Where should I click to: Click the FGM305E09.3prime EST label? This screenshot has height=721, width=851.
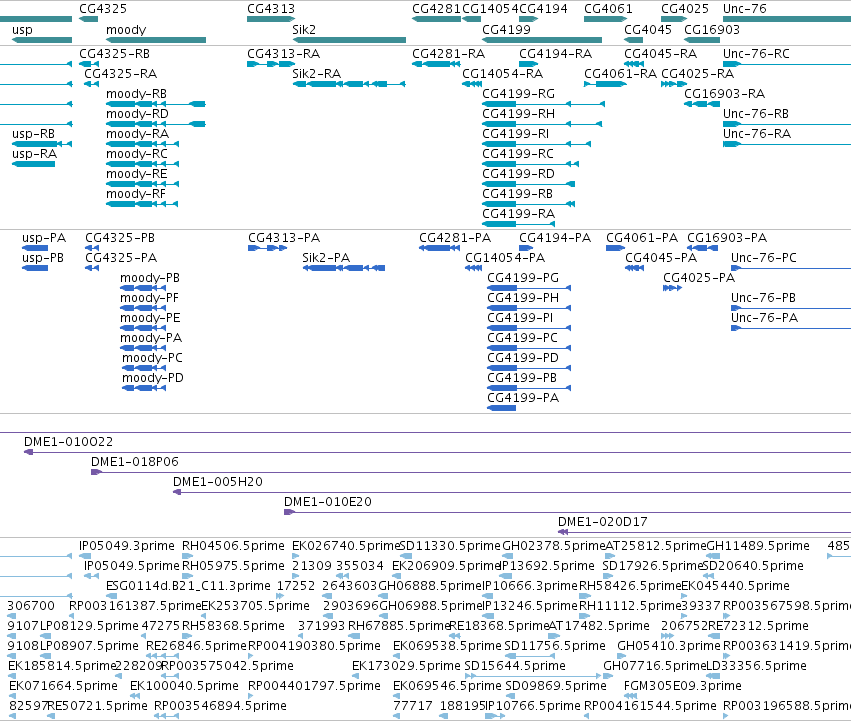pos(683,686)
